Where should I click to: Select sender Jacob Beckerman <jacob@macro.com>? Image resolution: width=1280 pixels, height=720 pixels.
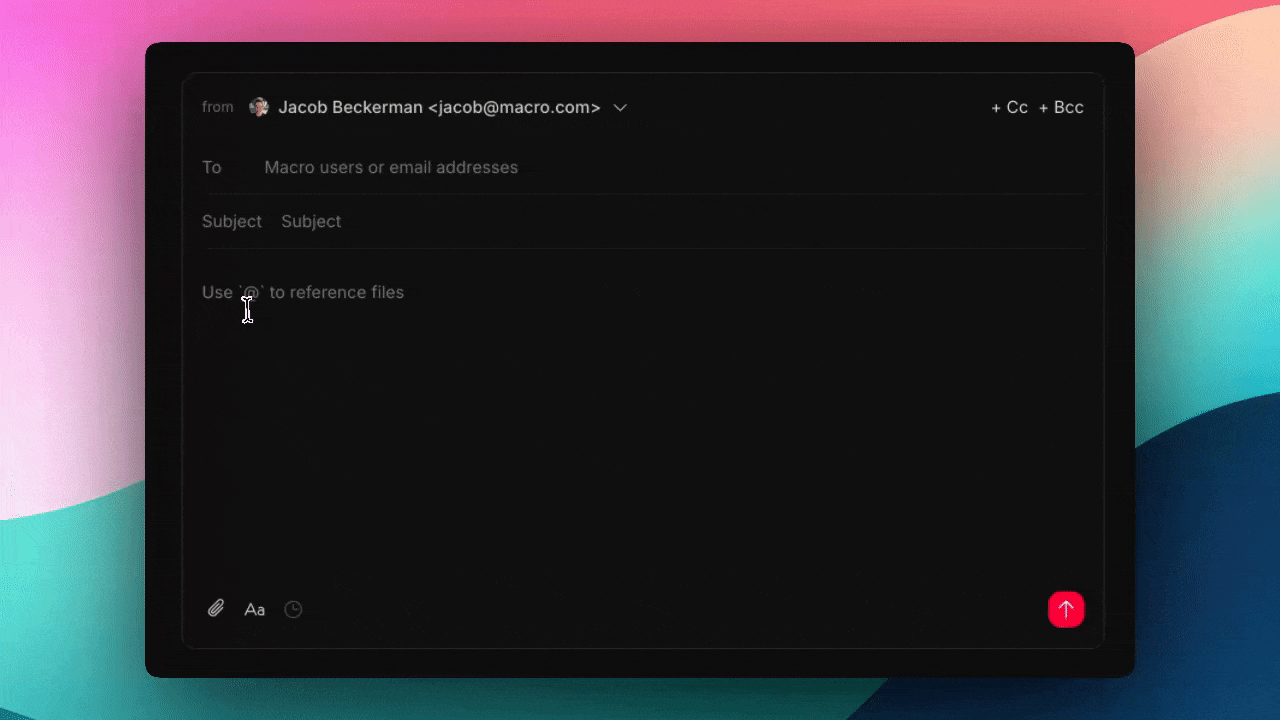439,107
